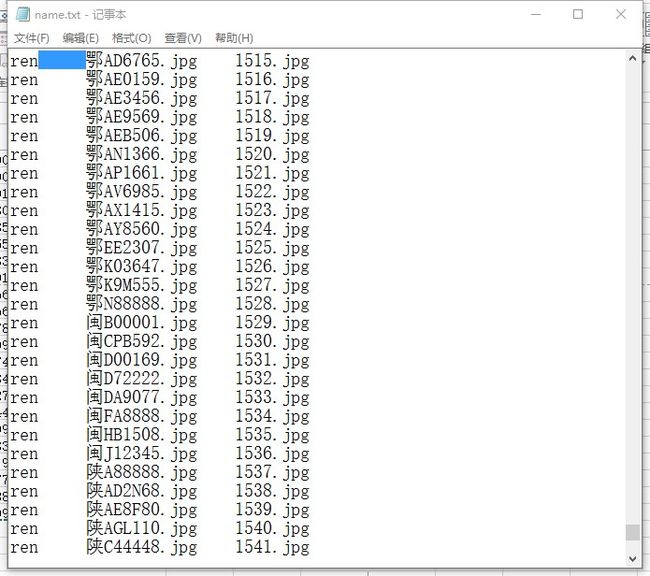Click on text 鄂AN1366.jpg
650x576 pixels.
[x=142, y=154]
